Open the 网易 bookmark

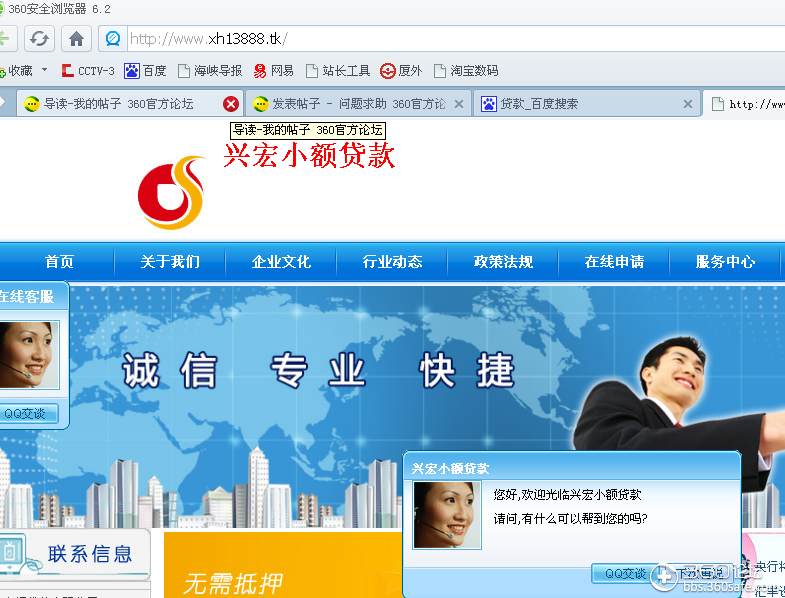click(273, 71)
